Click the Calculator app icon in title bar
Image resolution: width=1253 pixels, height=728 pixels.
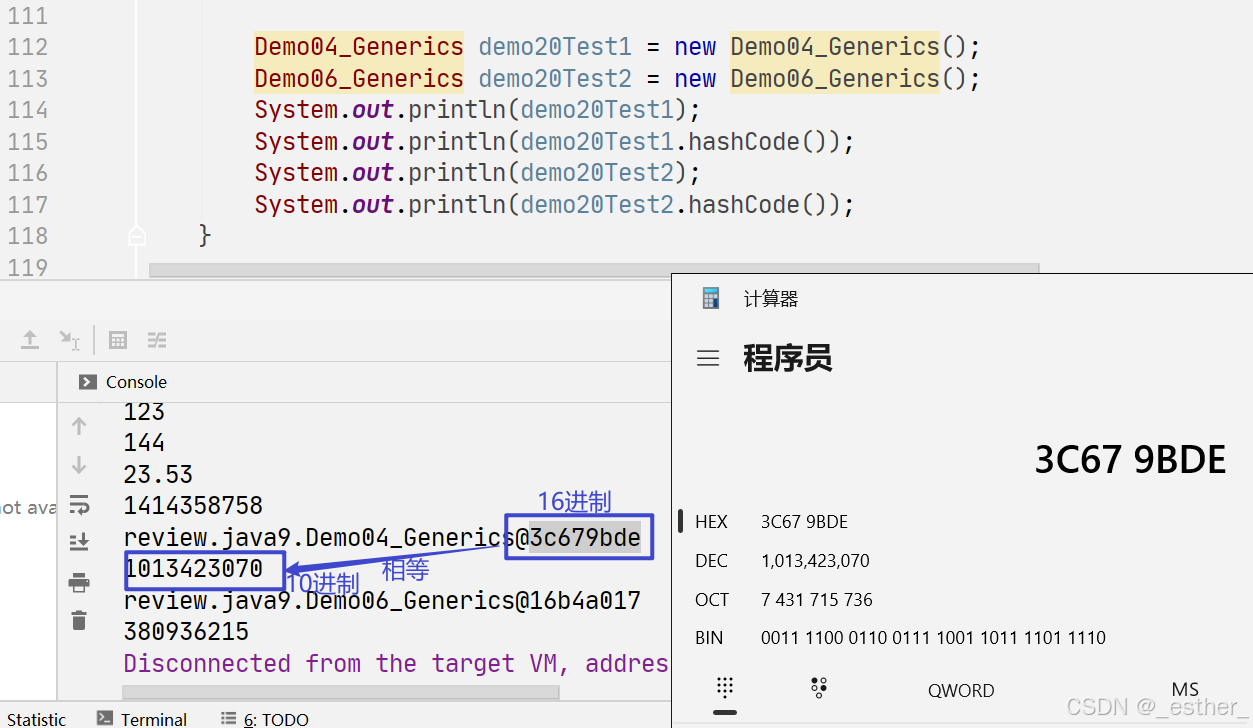711,298
